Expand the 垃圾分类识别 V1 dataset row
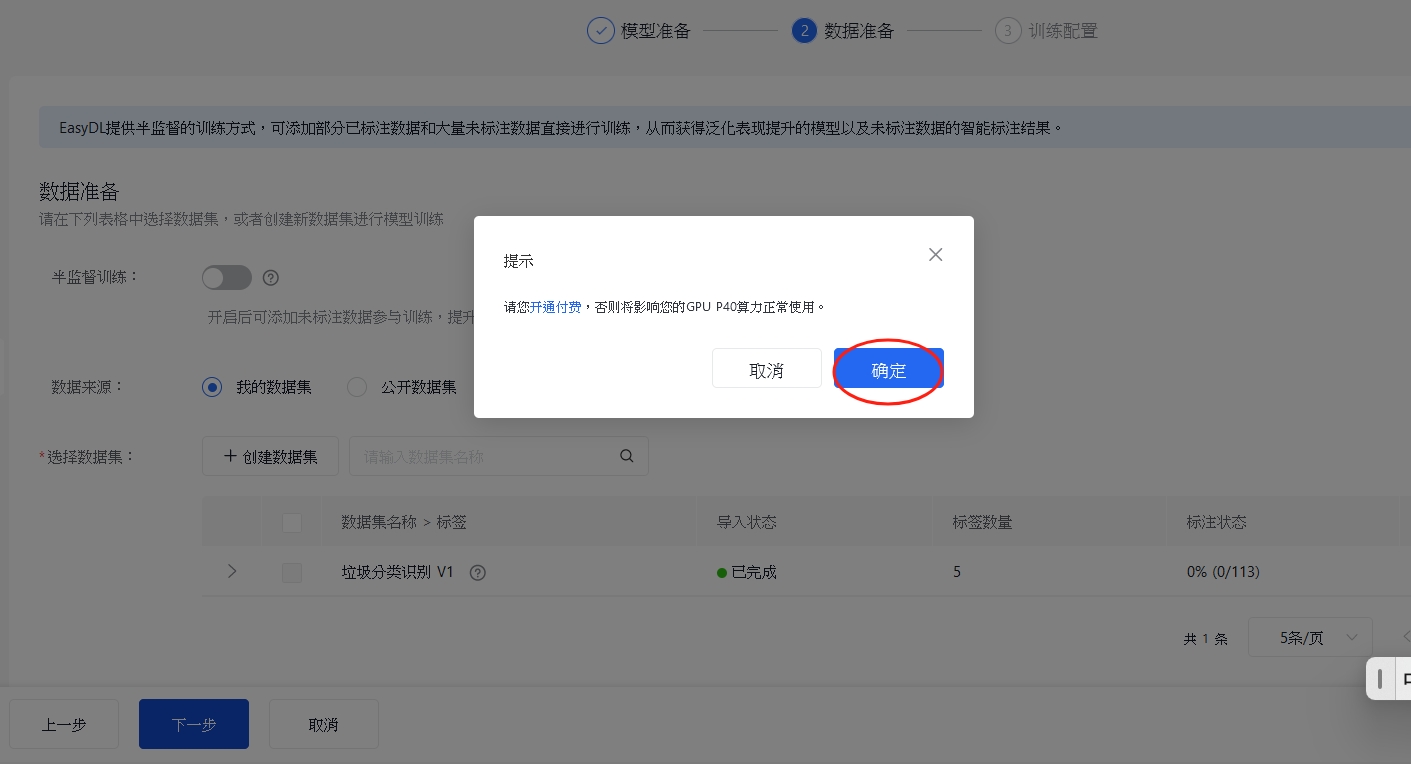 232,571
